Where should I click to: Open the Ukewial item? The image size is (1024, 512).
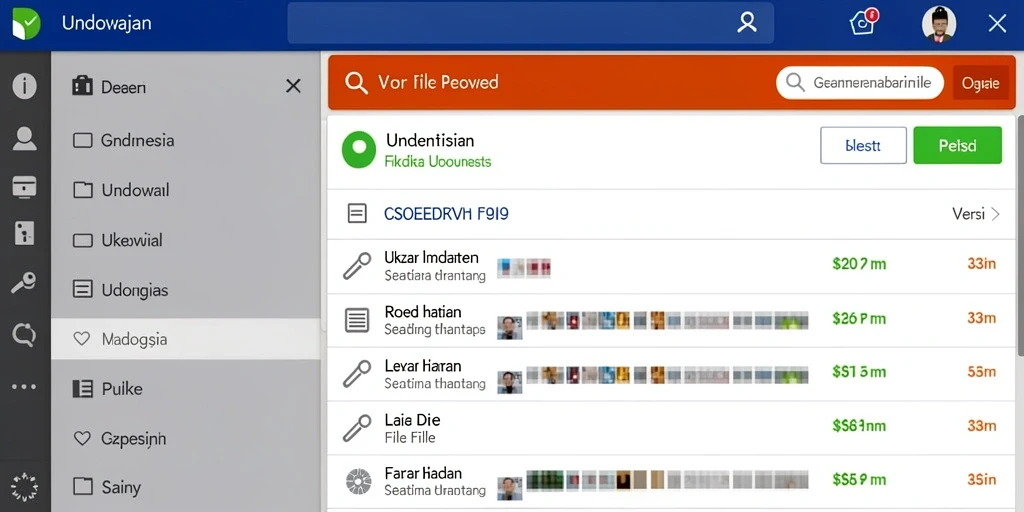tap(185, 240)
